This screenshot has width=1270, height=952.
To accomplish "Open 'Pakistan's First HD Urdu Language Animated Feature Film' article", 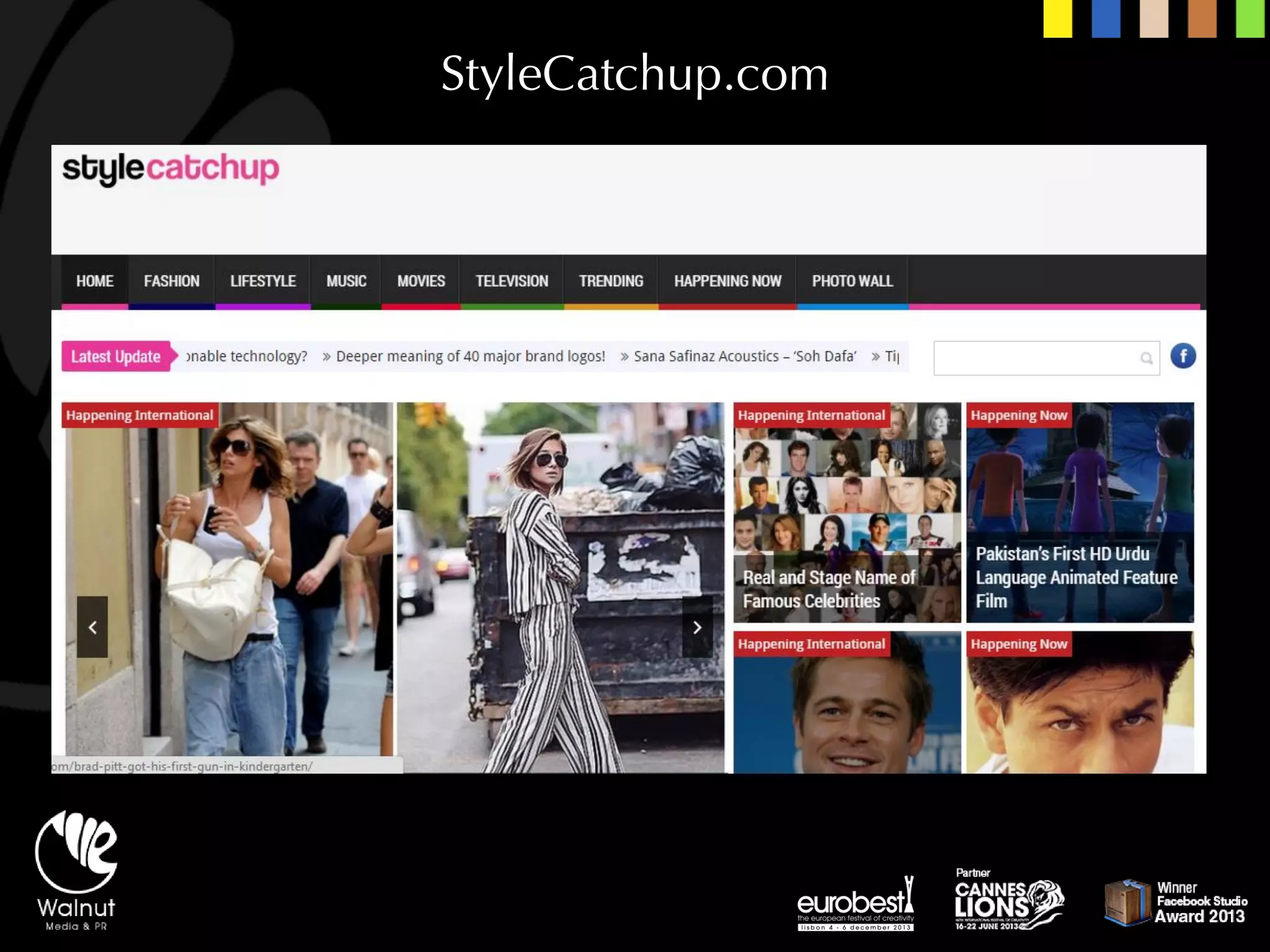I will (x=1076, y=577).
